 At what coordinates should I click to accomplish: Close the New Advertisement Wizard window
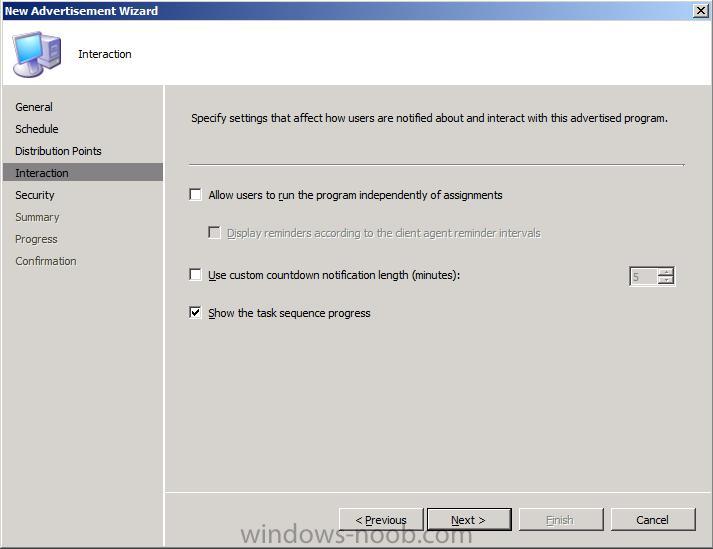click(701, 10)
